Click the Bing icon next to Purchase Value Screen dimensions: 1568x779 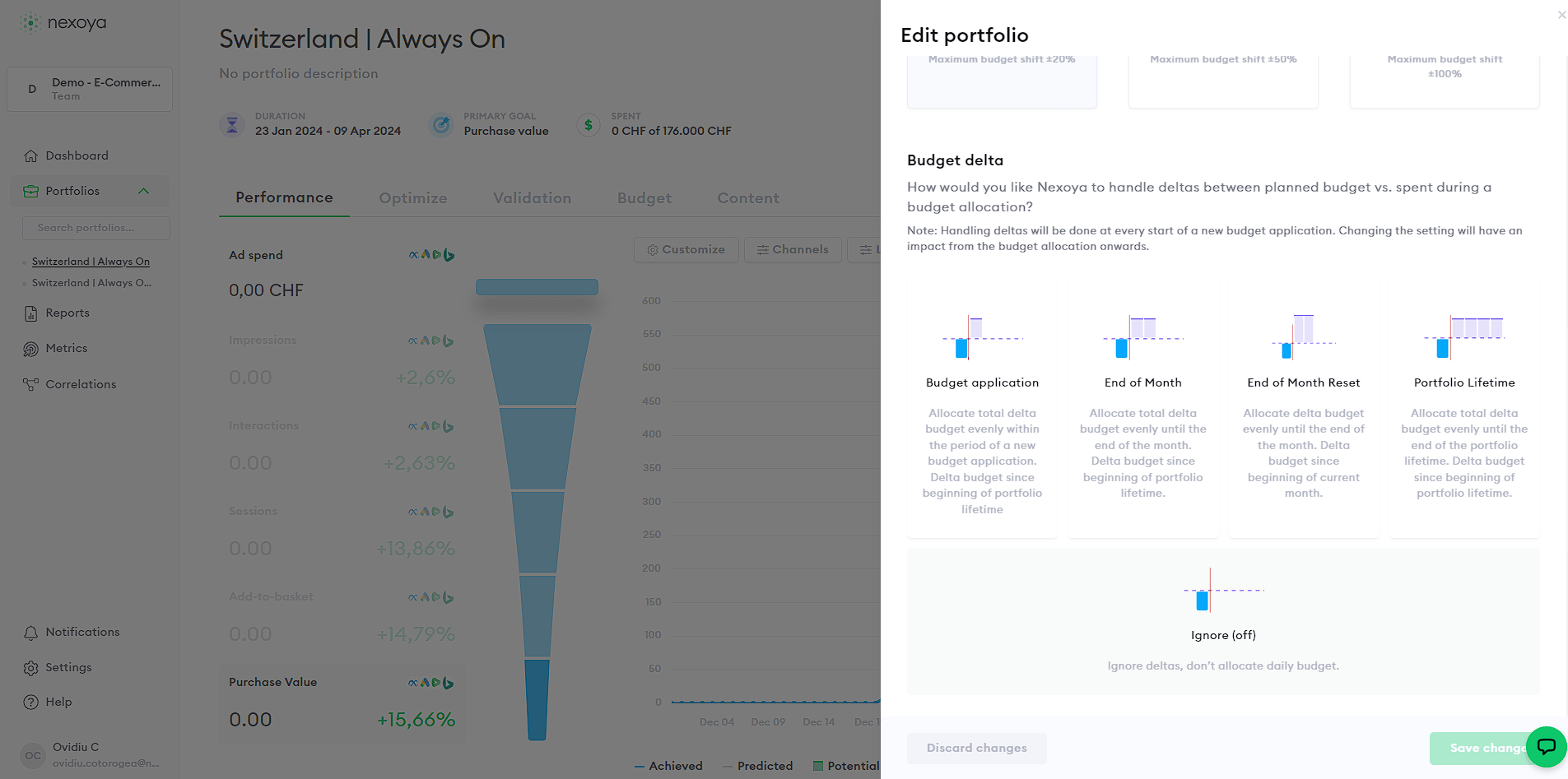(x=449, y=683)
